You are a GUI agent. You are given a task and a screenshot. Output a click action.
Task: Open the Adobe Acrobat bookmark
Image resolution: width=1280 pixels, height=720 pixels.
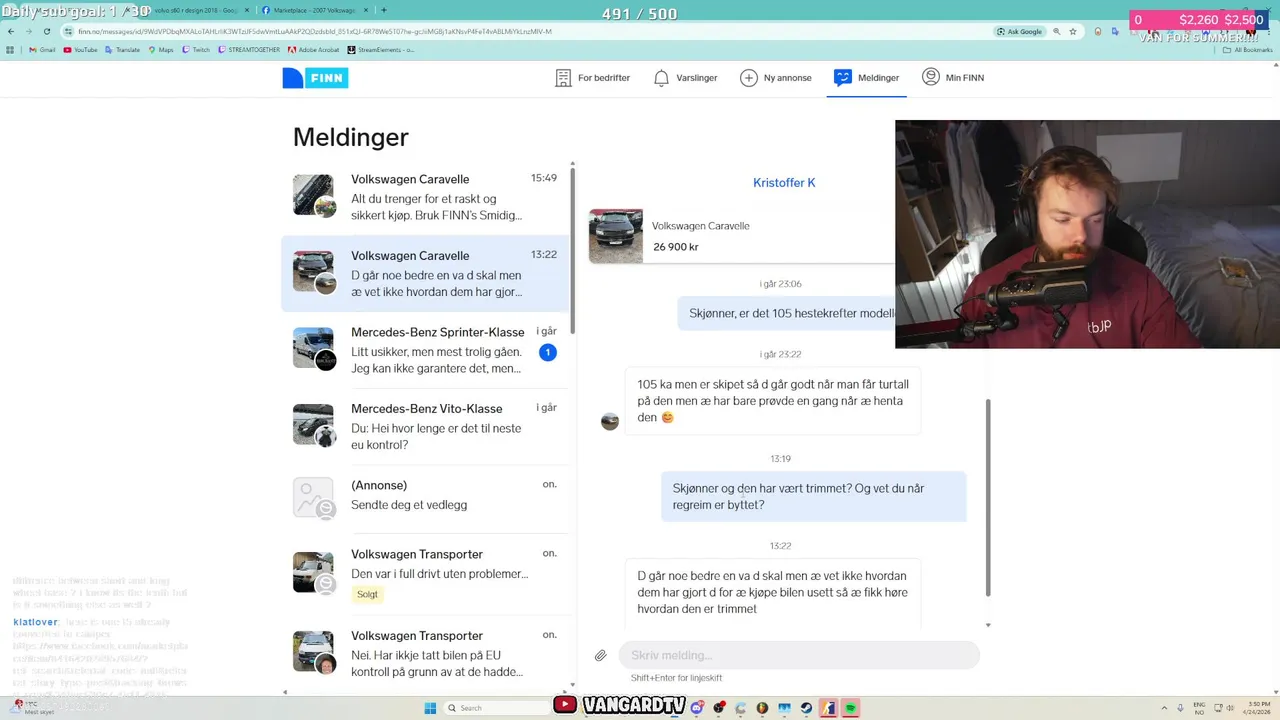click(314, 49)
